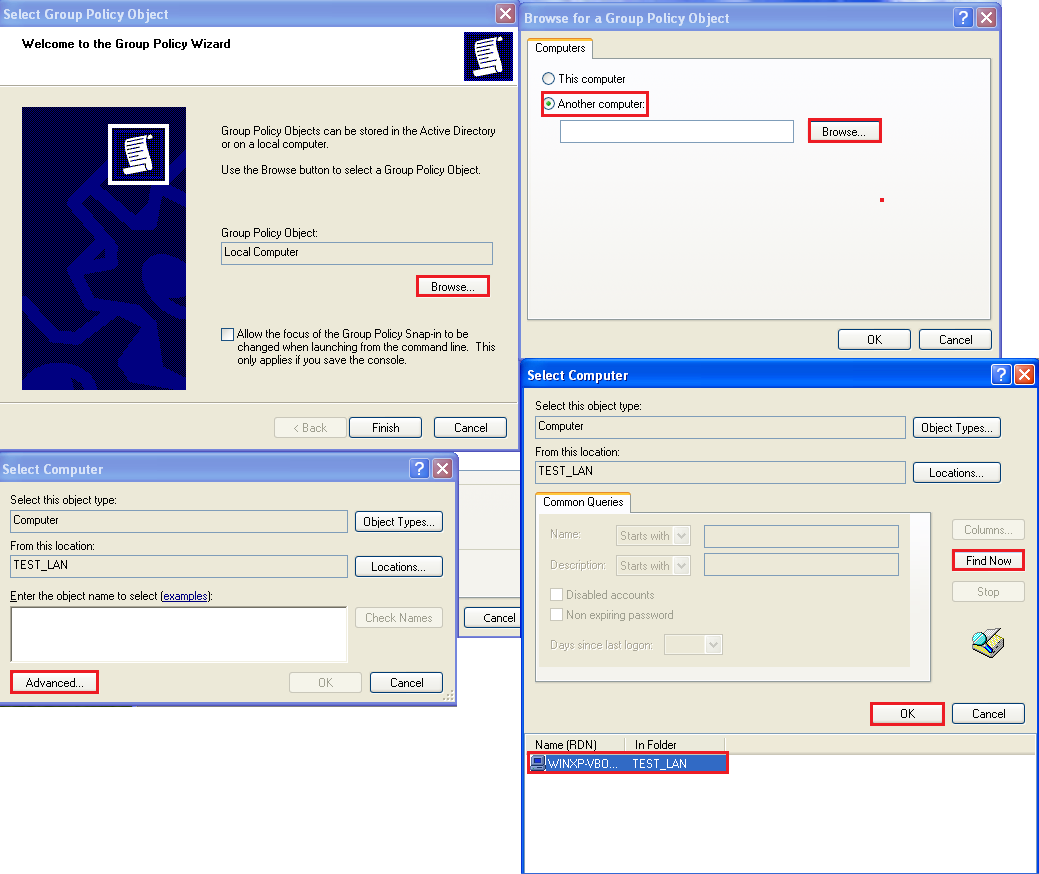The width and height of the screenshot is (1039, 874).
Task: Click computer icon beside WINXP-VBO... result
Action: click(x=538, y=763)
